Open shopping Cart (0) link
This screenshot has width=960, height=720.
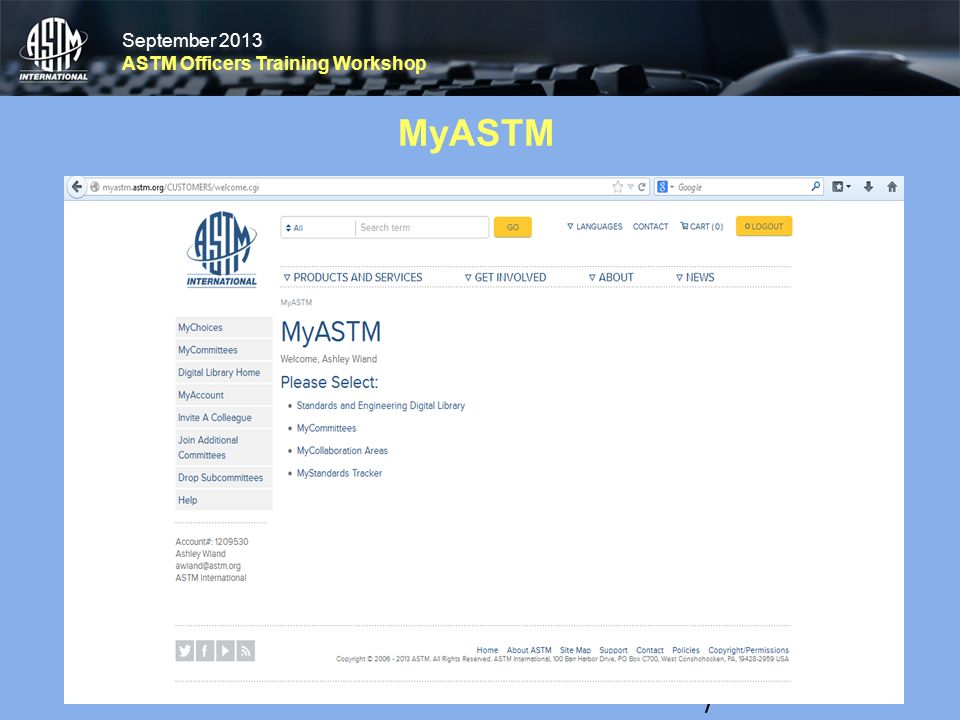coord(702,227)
